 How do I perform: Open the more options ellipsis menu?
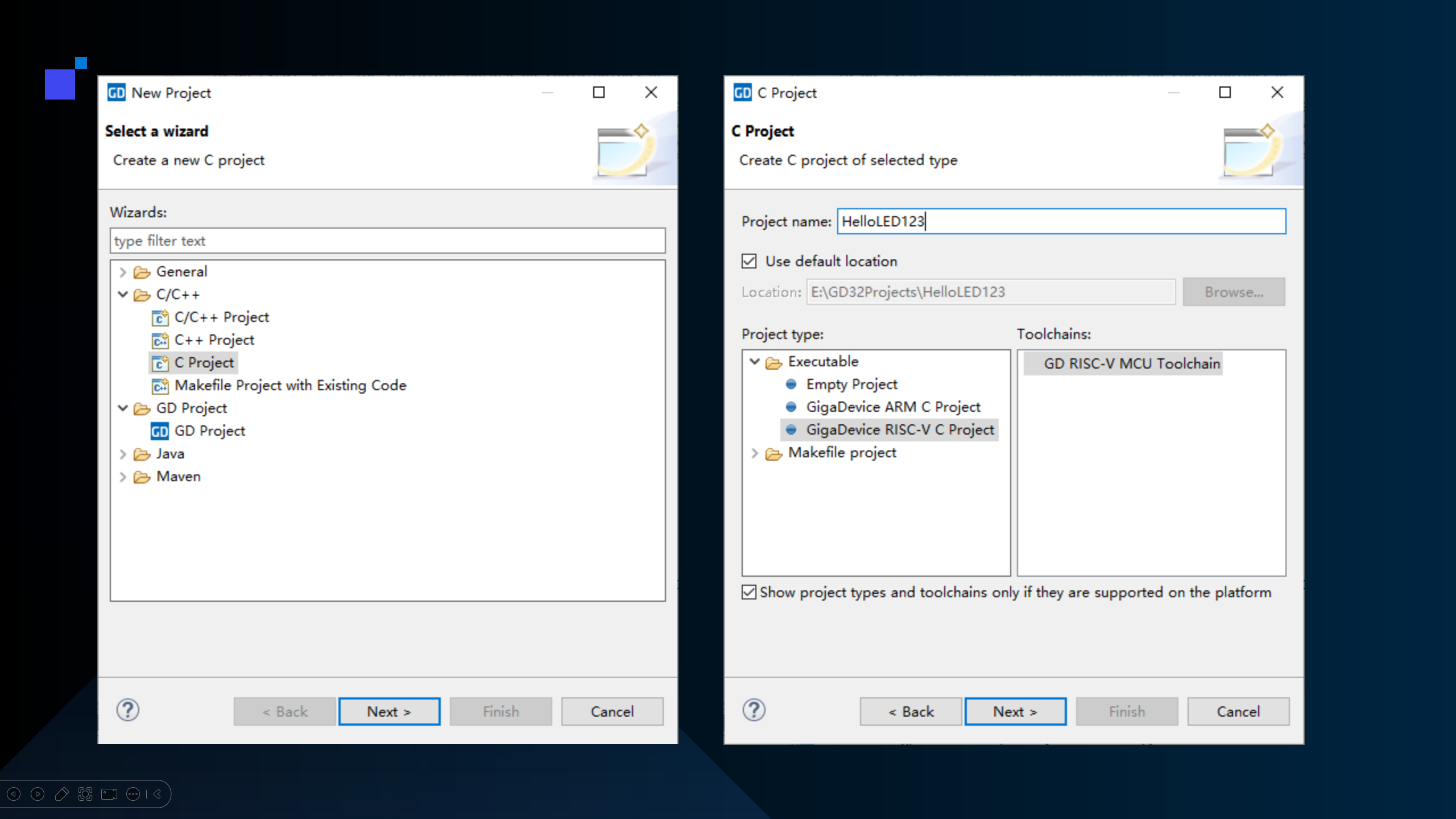point(133,794)
